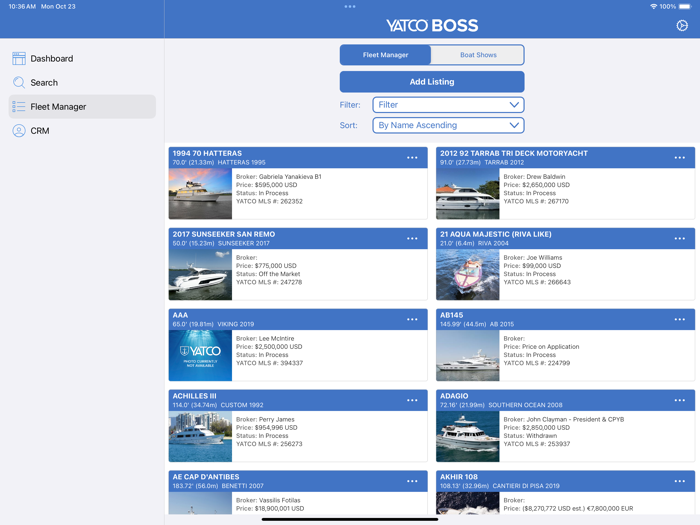The height and width of the screenshot is (525, 700).
Task: Go to Search in sidebar
Action: point(82,83)
